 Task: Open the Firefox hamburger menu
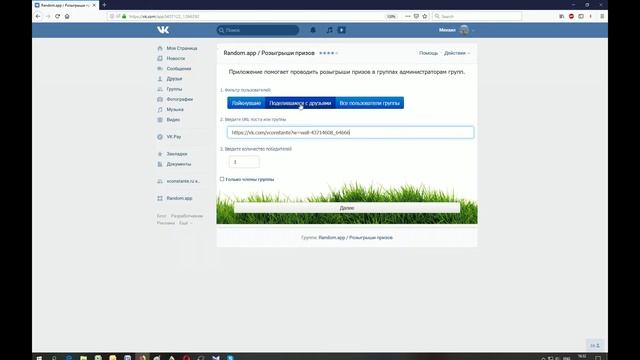tap(602, 16)
